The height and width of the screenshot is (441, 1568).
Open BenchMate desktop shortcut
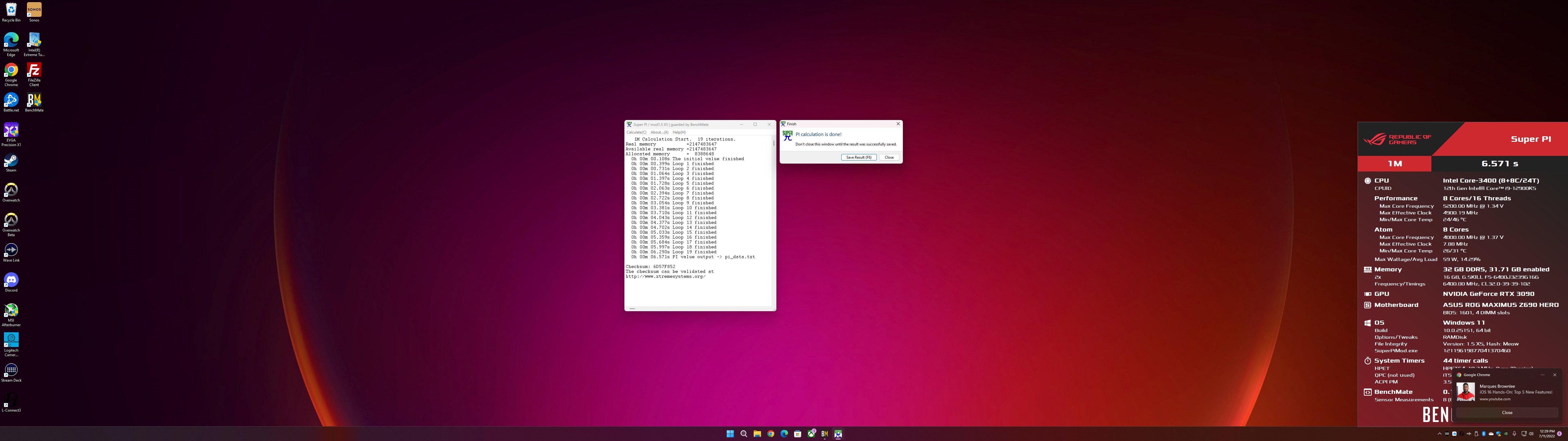[x=34, y=102]
